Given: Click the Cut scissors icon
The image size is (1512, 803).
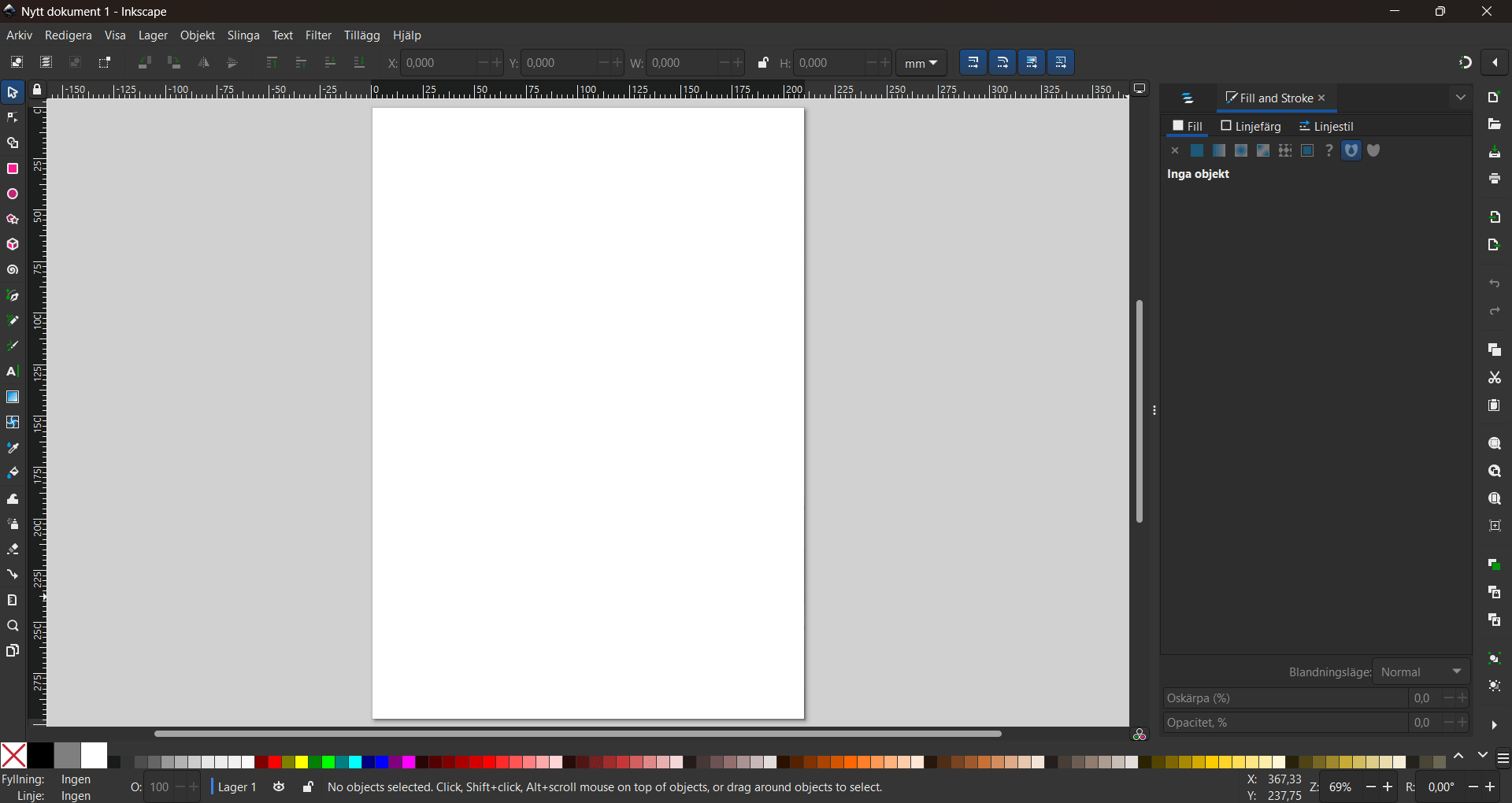Looking at the screenshot, I should 1494,379.
